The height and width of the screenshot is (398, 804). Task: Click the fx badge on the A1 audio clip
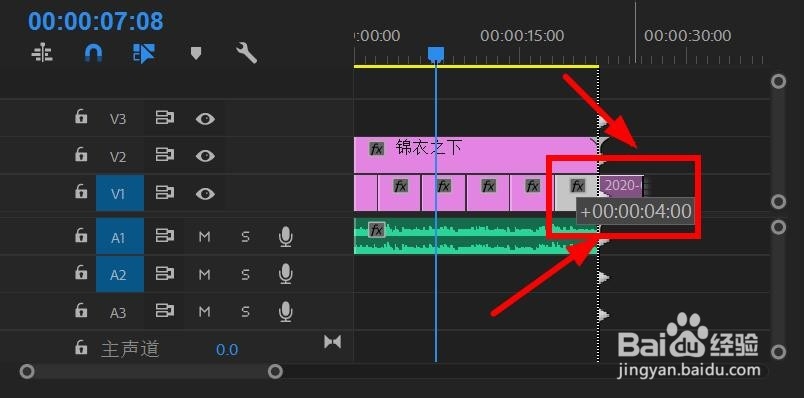[376, 229]
